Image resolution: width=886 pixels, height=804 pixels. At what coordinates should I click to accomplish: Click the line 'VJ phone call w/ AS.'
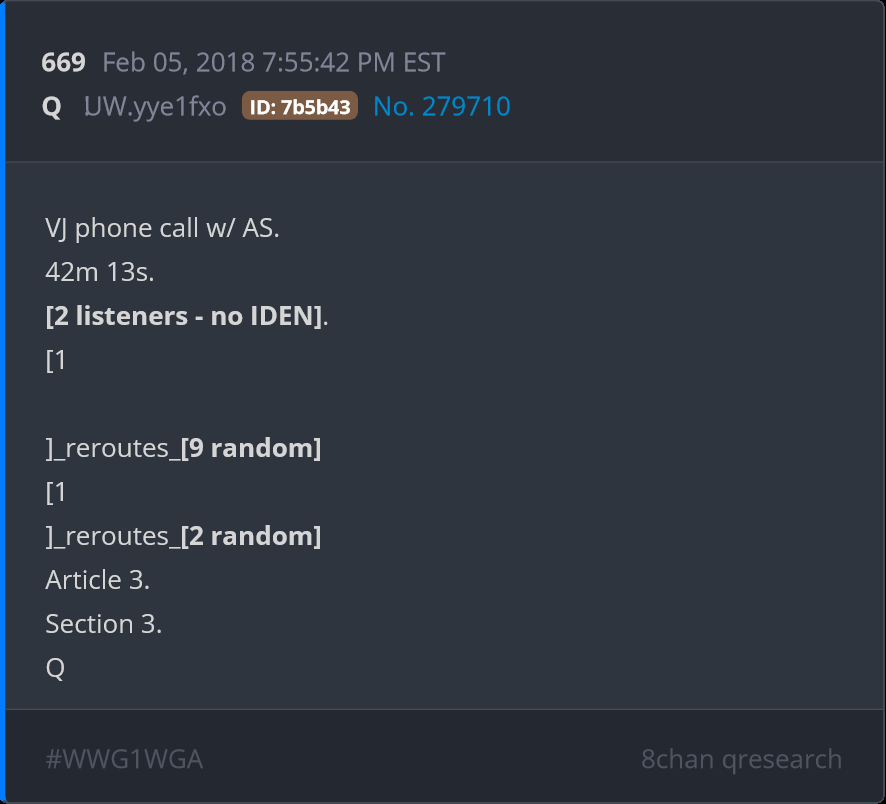[162, 228]
